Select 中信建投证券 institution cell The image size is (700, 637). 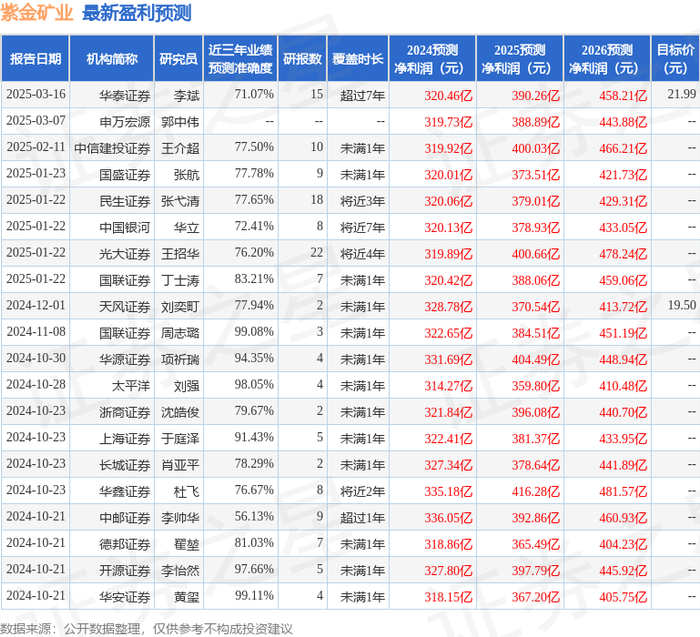(112, 148)
